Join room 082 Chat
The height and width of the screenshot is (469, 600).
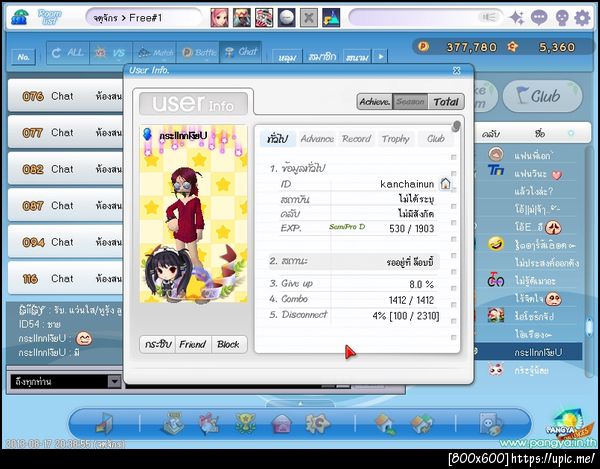[x=65, y=169]
